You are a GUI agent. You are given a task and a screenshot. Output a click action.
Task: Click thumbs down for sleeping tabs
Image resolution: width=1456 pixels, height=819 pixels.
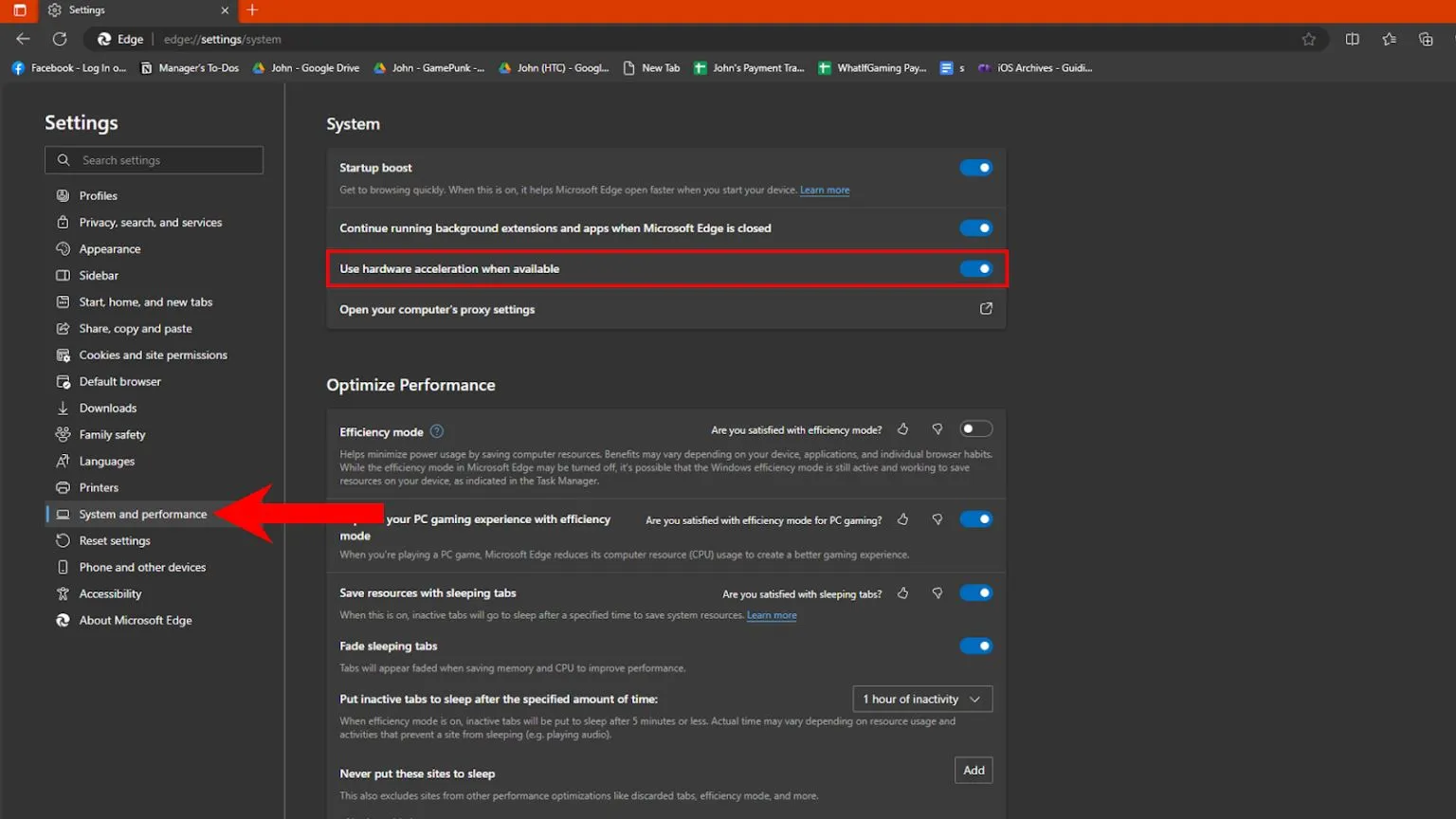click(x=937, y=593)
